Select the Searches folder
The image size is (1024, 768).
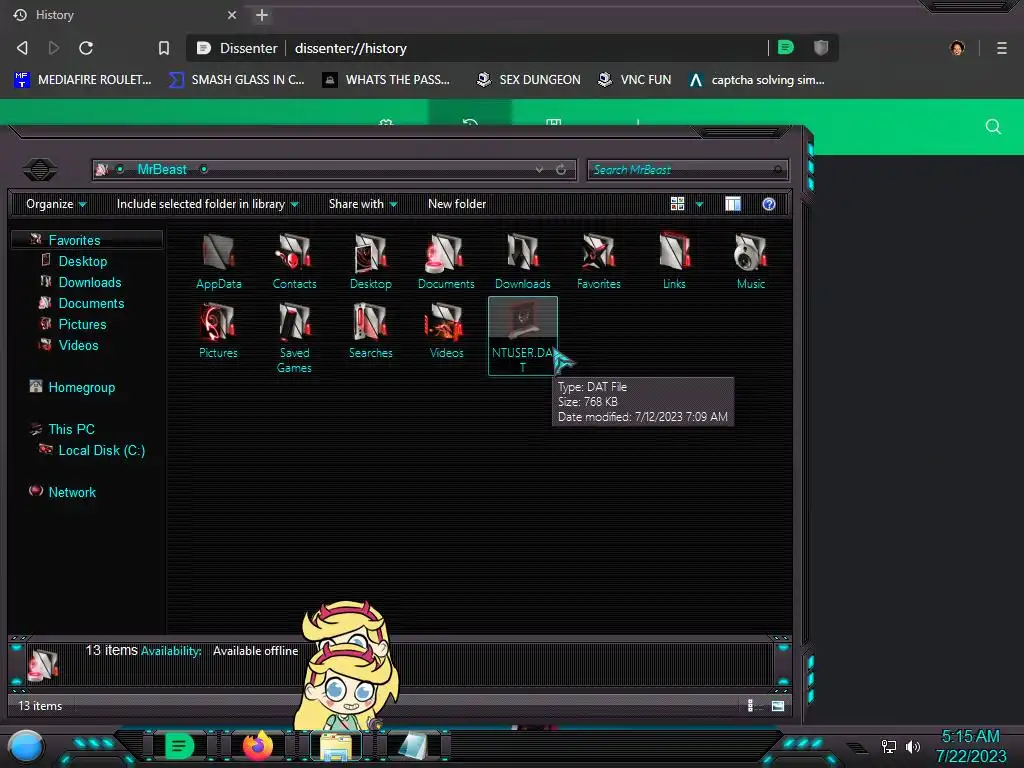click(370, 330)
